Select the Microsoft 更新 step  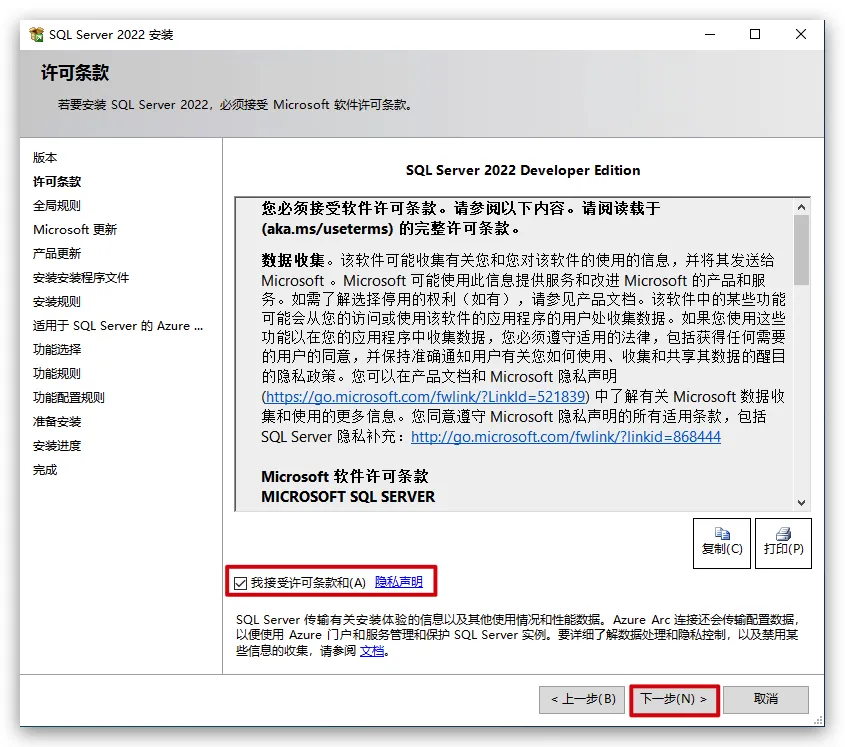[75, 230]
